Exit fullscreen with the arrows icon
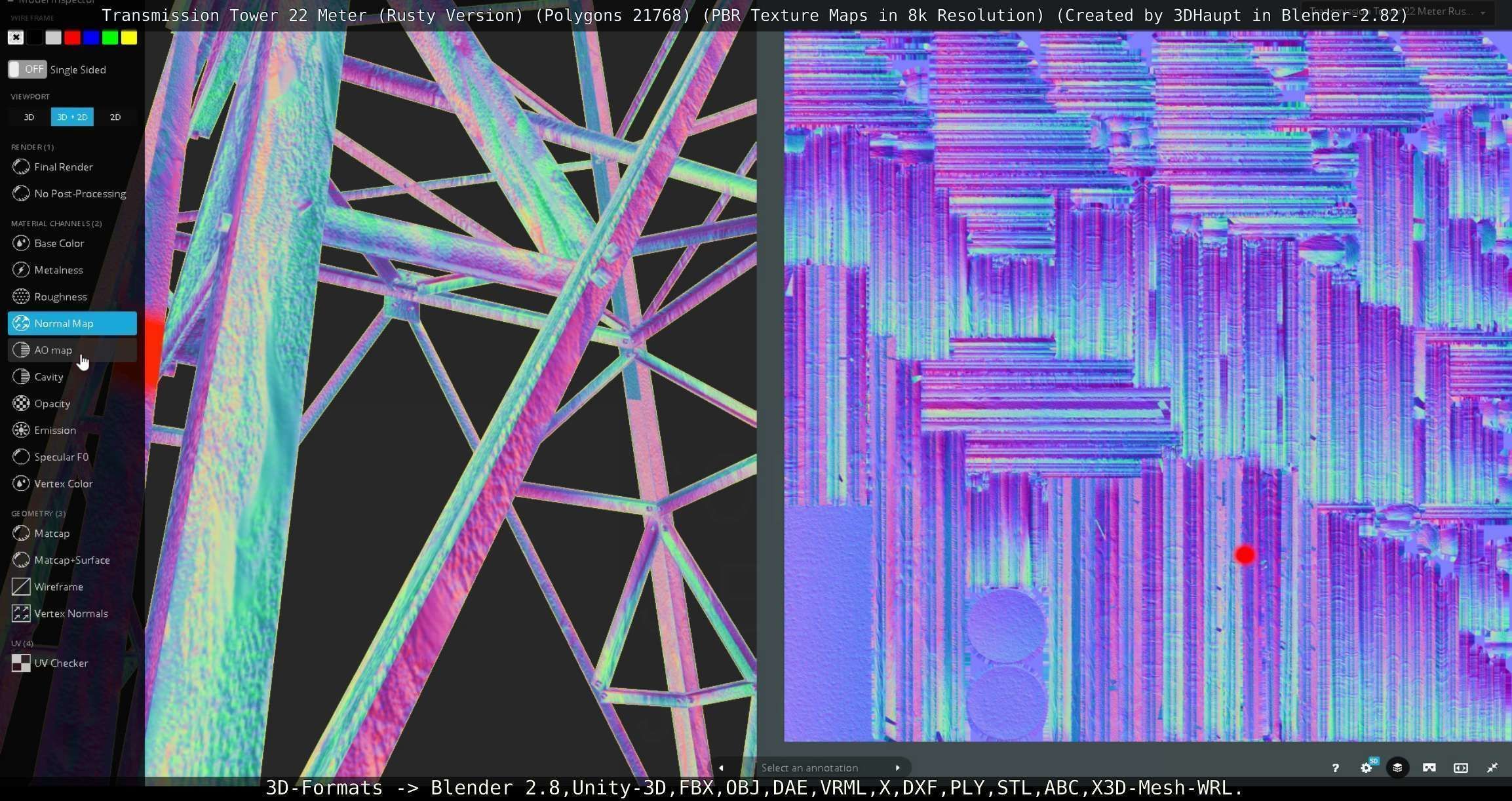1512x801 pixels. pyautogui.click(x=1492, y=768)
